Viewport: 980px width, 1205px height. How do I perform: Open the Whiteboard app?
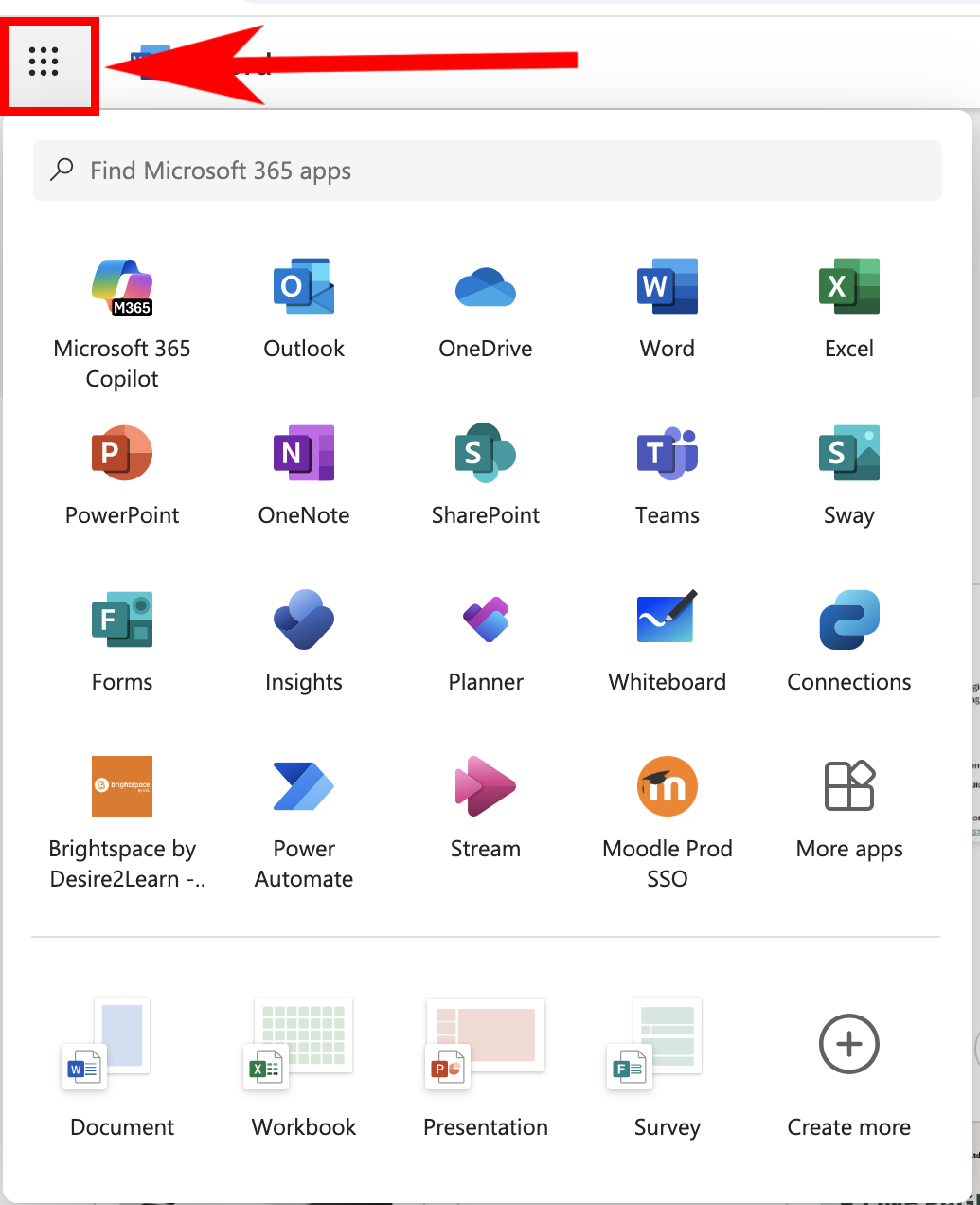[x=668, y=642]
